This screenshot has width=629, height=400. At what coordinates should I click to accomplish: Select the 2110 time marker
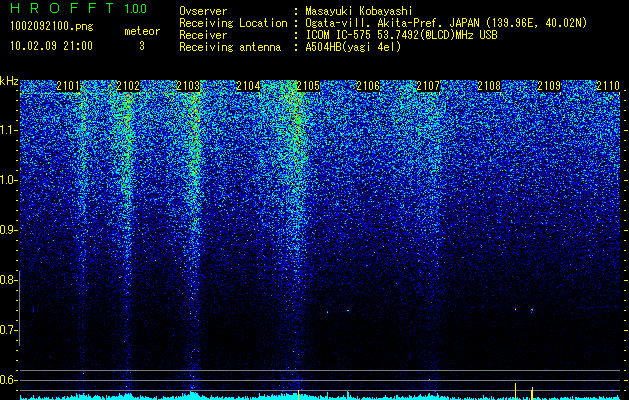click(x=609, y=86)
